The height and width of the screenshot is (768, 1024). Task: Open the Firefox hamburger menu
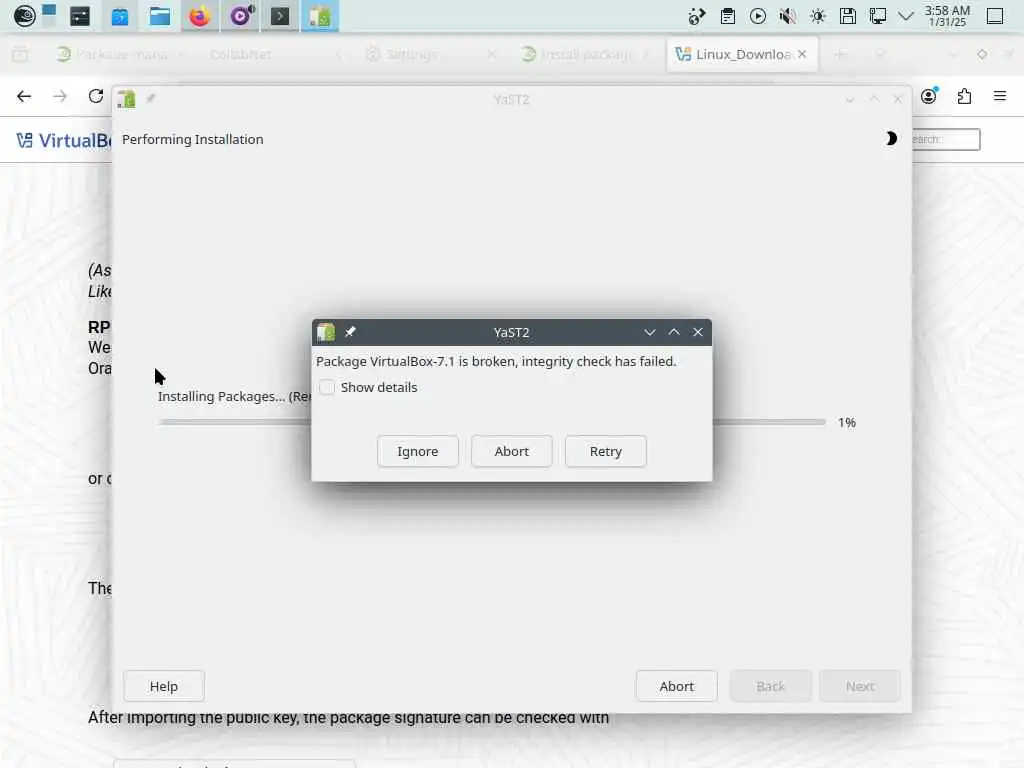click(1000, 97)
